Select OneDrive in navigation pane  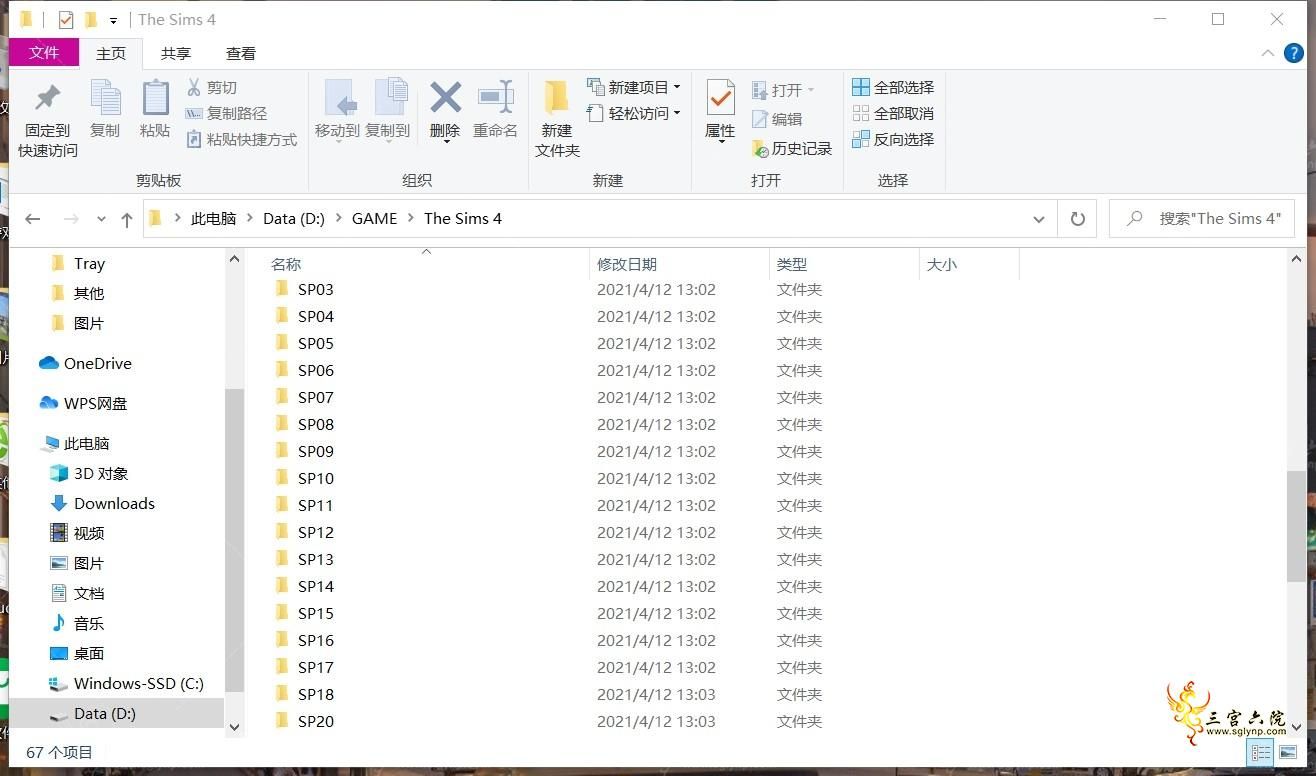point(85,363)
